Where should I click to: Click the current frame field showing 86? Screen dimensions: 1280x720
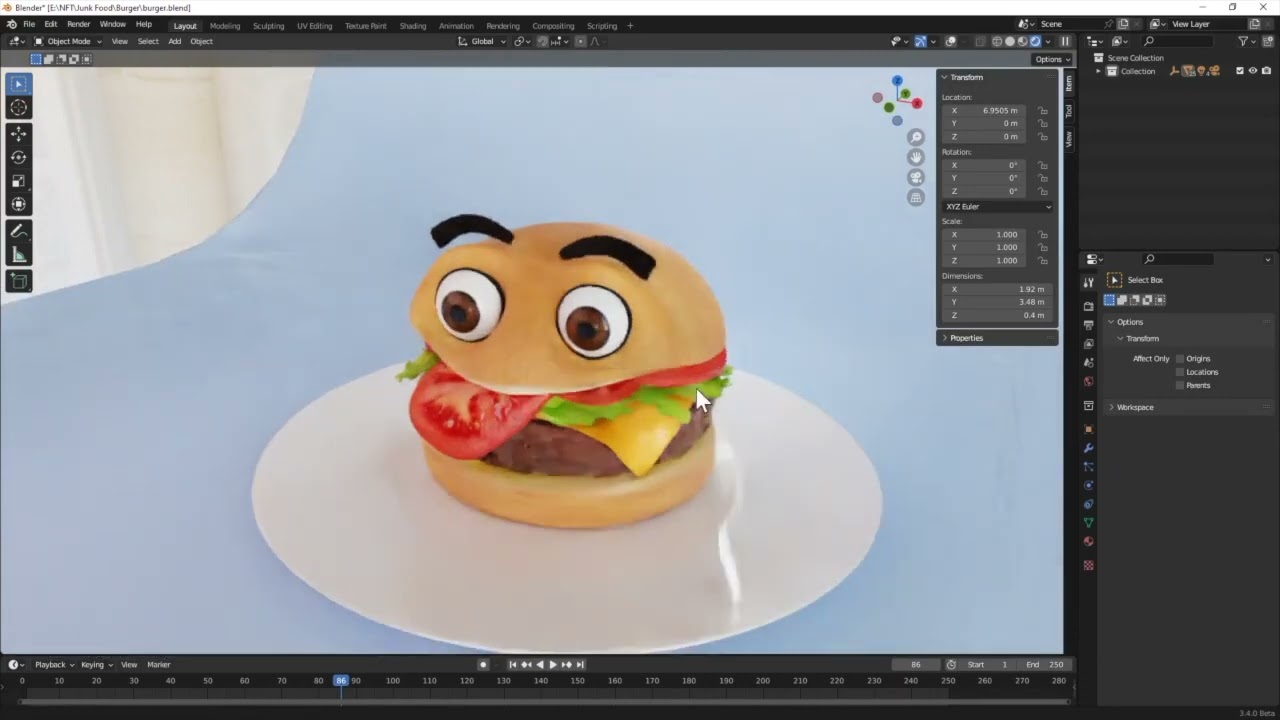click(914, 664)
